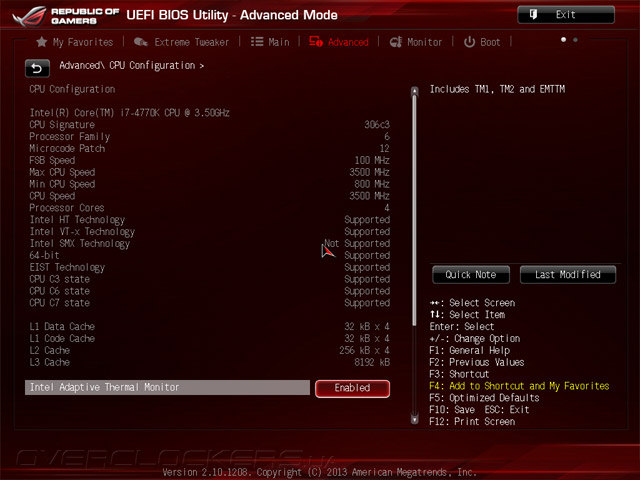Click the star icon of My Favorites
Image resolution: width=640 pixels, height=480 pixels.
point(41,42)
